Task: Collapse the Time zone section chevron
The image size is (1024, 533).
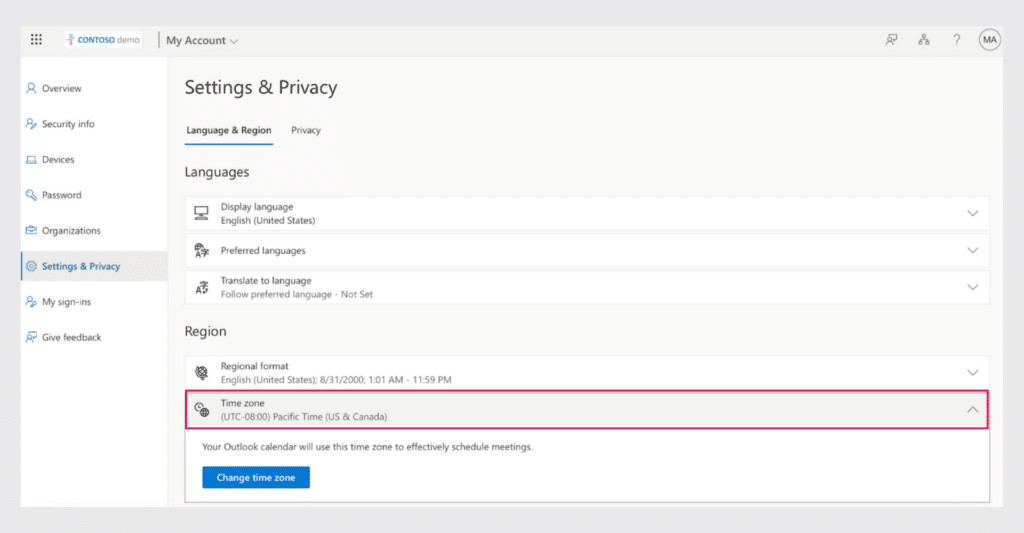Action: tap(972, 410)
